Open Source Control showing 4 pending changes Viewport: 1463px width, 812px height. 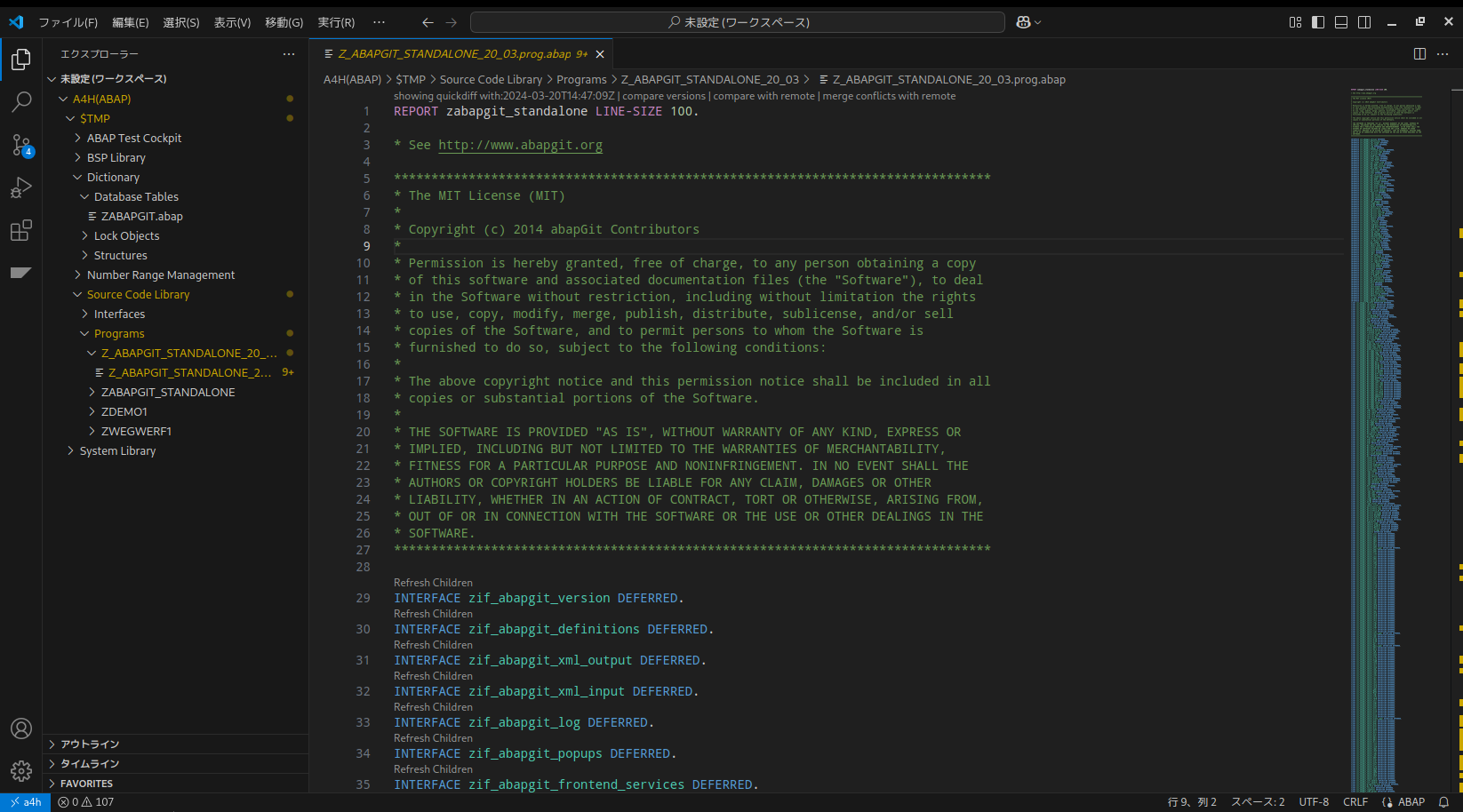click(x=21, y=145)
